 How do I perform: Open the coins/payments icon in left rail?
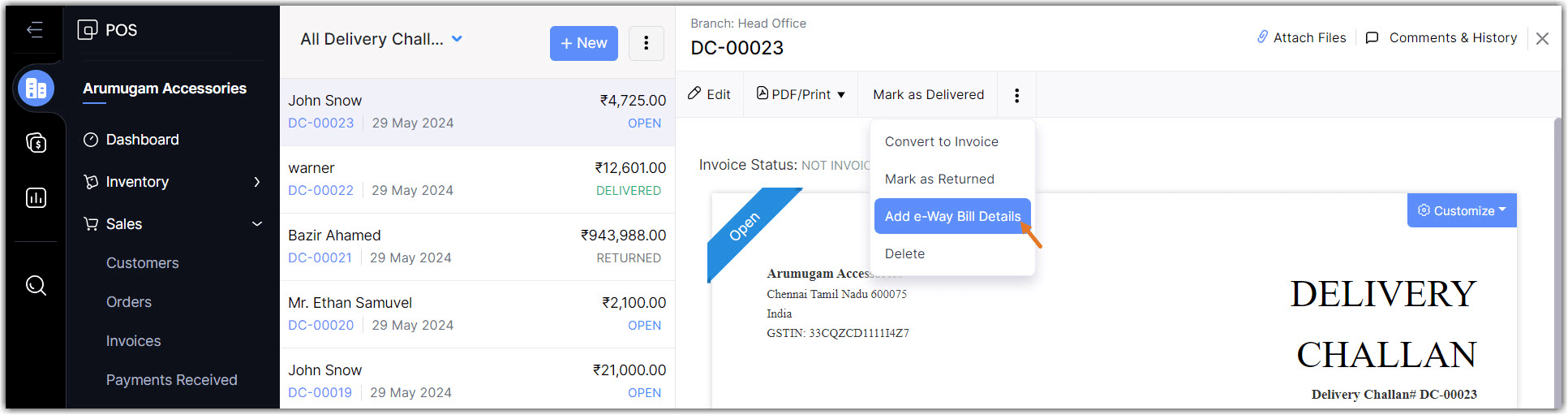[37, 143]
